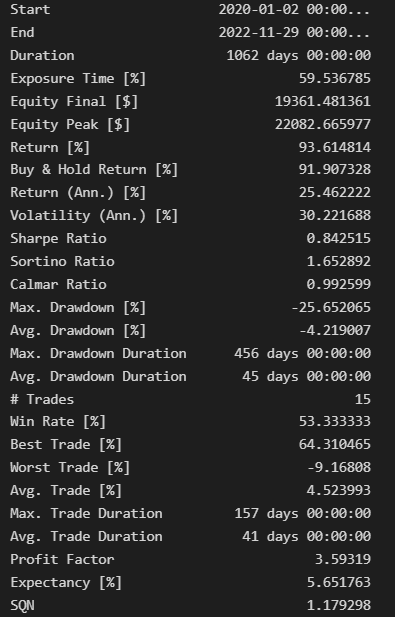Screen dimensions: 395x618
Task: Select the Best Trade [%] label
Action: pos(66,445)
